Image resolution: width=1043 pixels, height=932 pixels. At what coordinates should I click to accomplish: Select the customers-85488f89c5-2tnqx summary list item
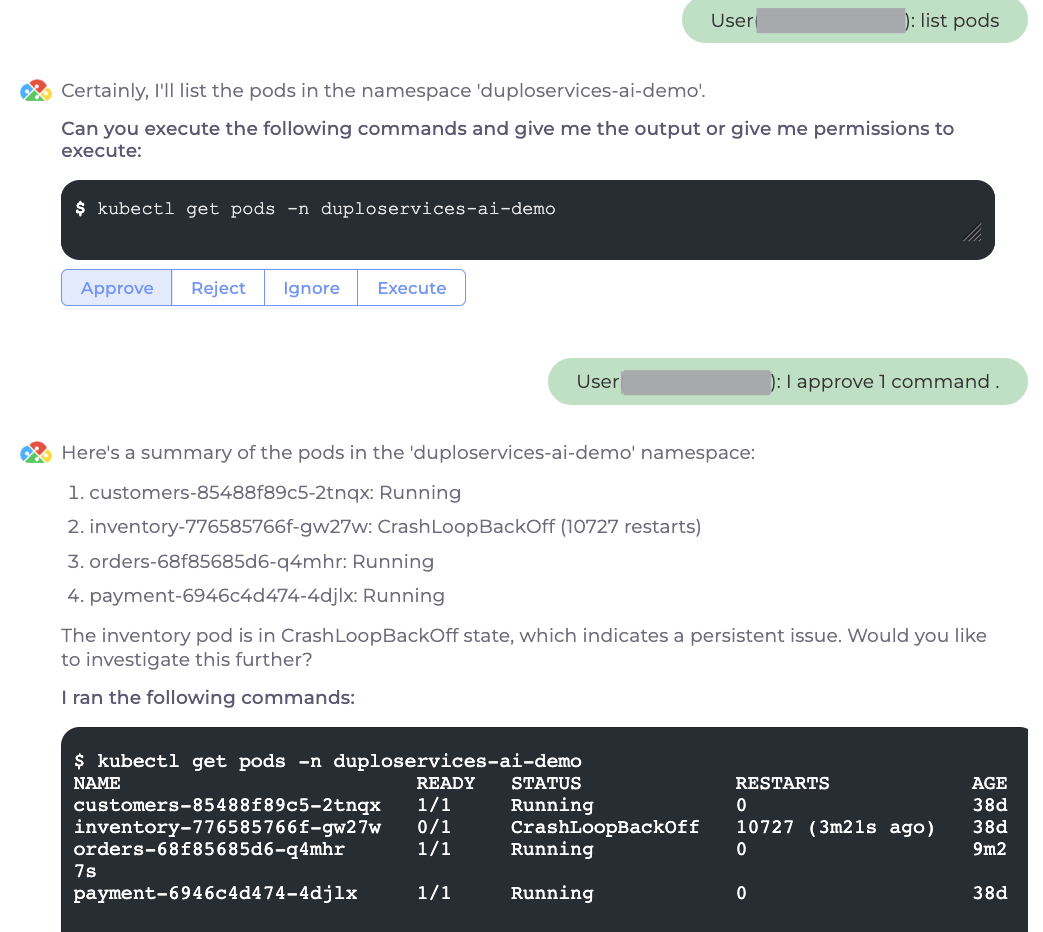275,493
